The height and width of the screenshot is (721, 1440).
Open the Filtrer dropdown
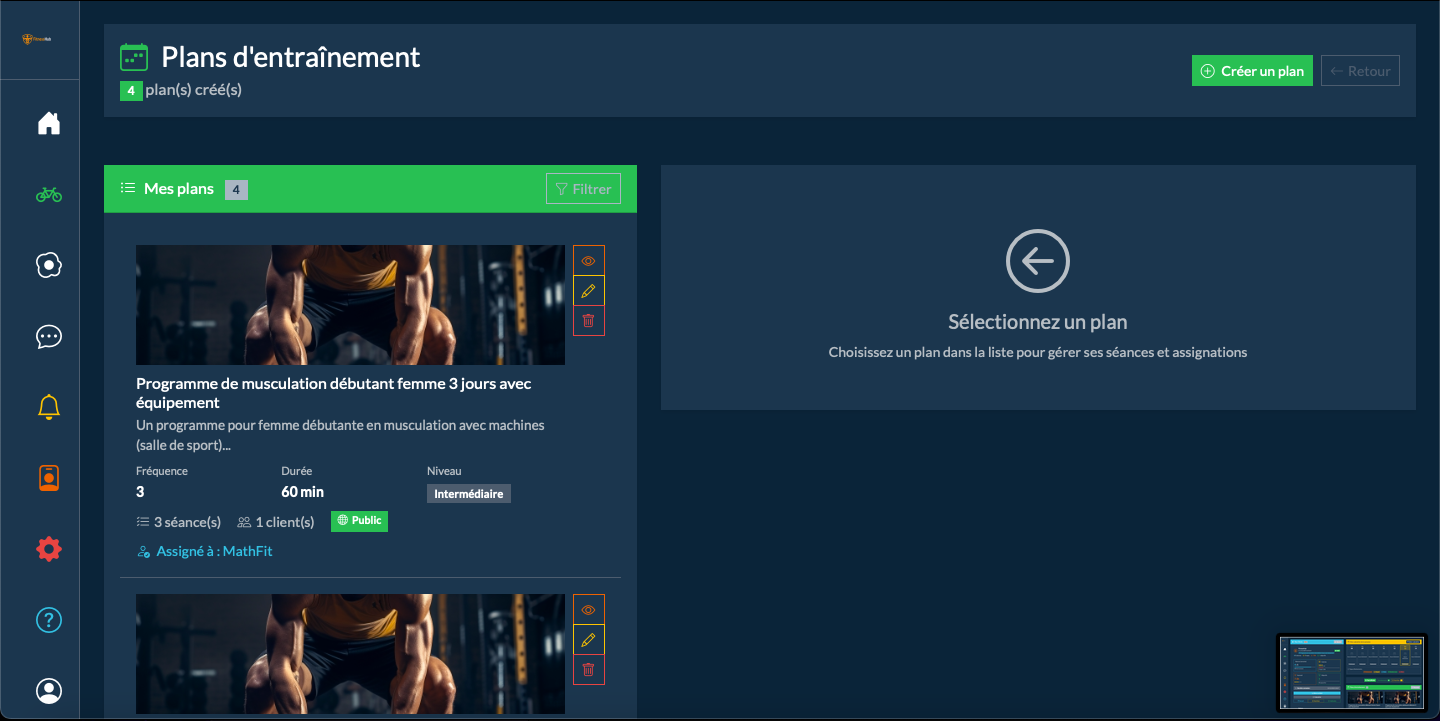(583, 188)
